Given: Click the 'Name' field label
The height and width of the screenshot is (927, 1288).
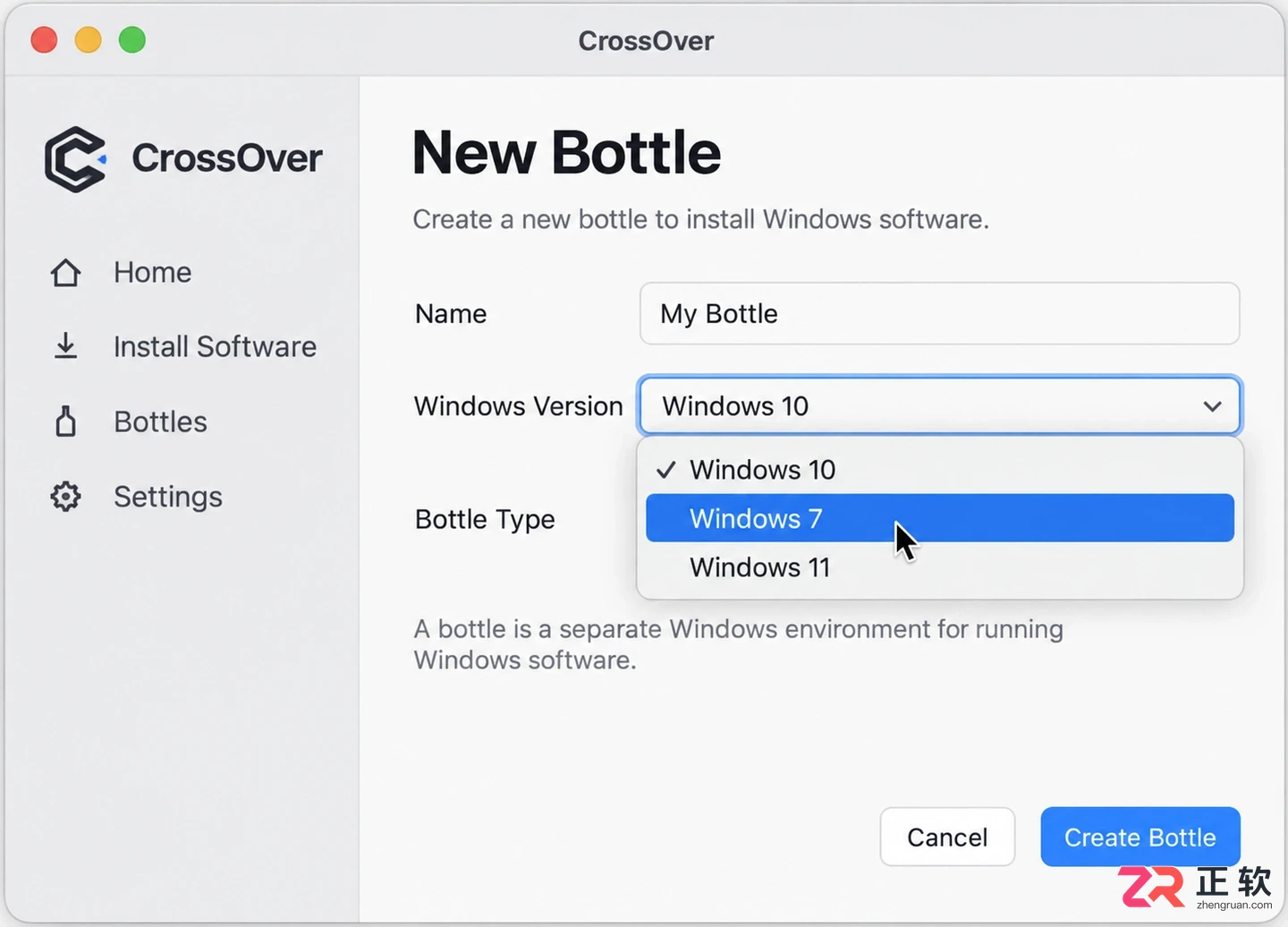Looking at the screenshot, I should [451, 314].
